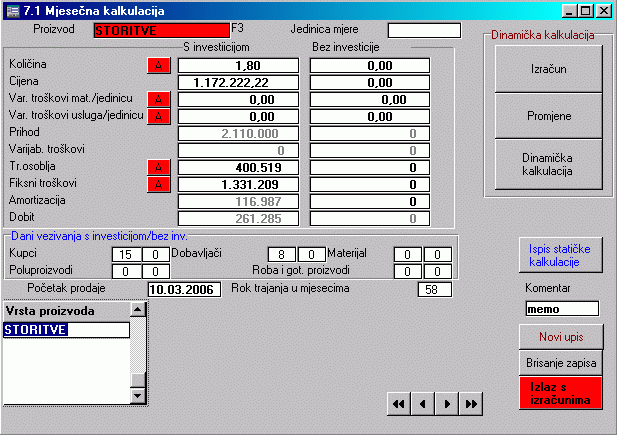The height and width of the screenshot is (435, 617).
Task: Jump to the last record
Action: pos(471,404)
